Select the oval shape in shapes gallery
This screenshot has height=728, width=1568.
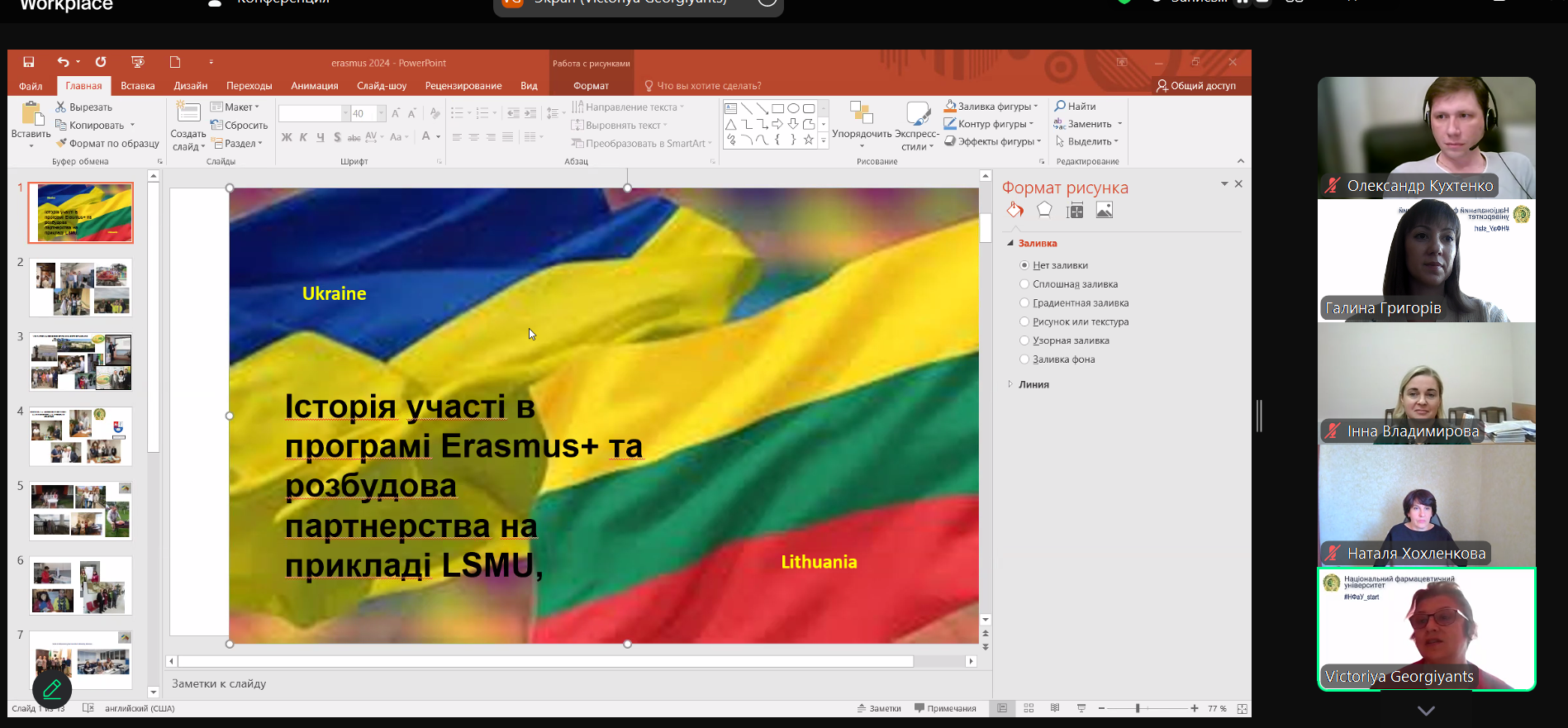coord(793,108)
